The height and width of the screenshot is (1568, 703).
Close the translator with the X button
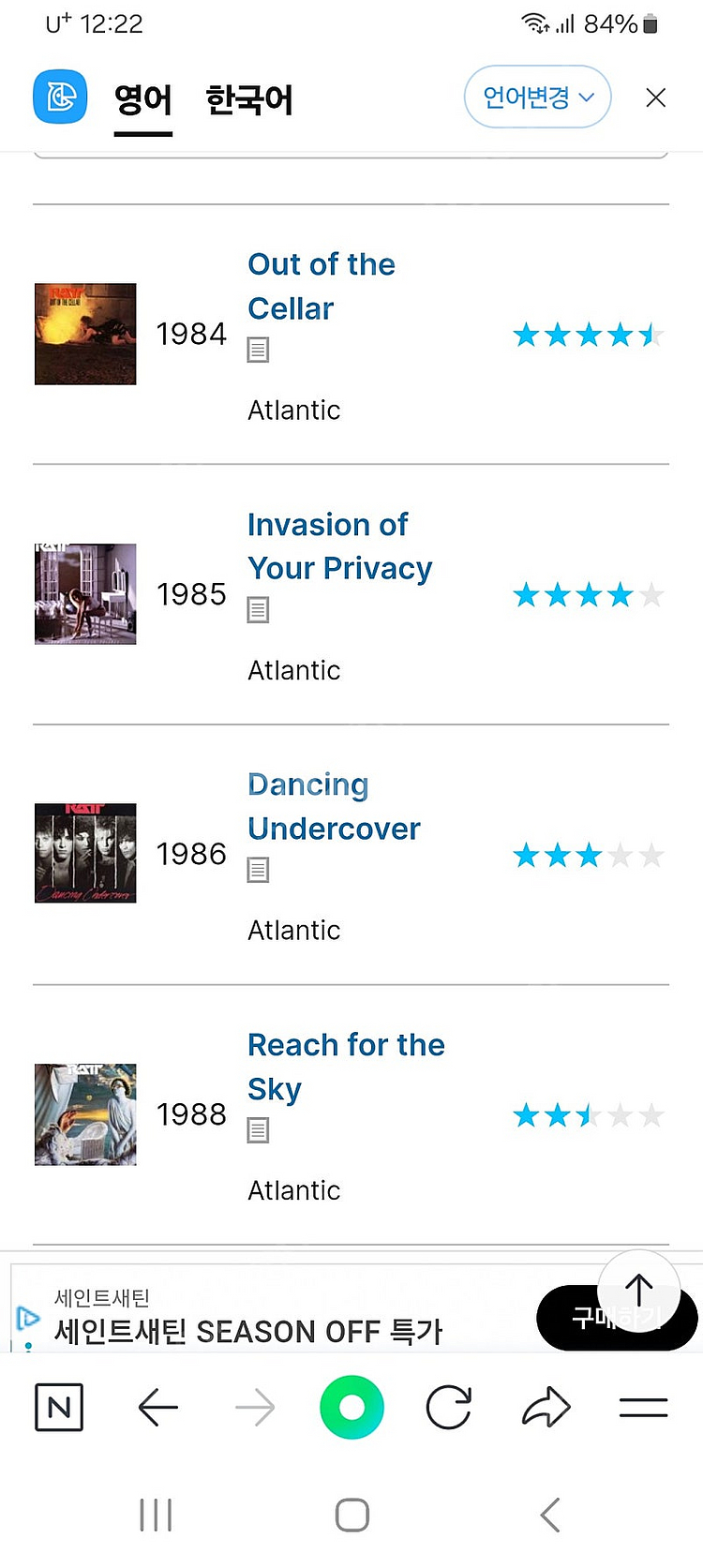tap(656, 97)
